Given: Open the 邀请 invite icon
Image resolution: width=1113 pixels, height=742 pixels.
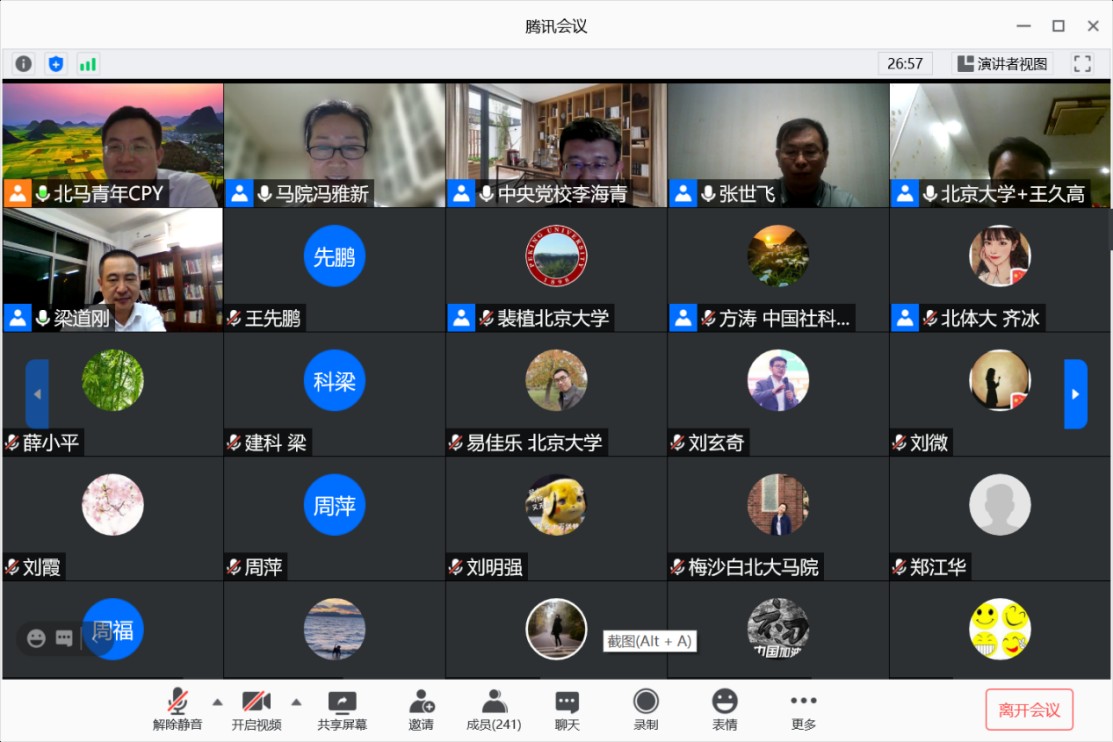Looking at the screenshot, I should [x=421, y=709].
